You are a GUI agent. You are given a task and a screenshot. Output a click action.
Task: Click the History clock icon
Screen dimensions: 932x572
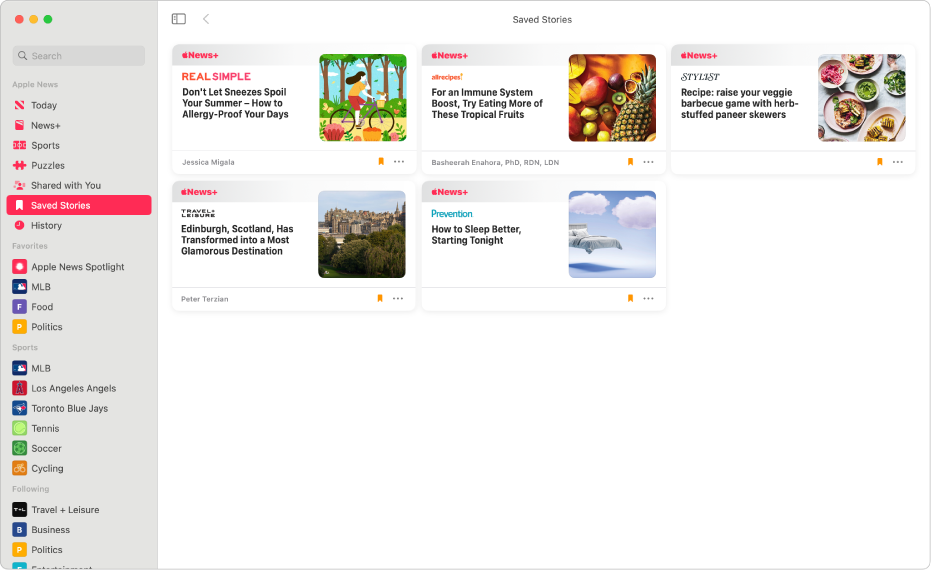[x=20, y=225]
